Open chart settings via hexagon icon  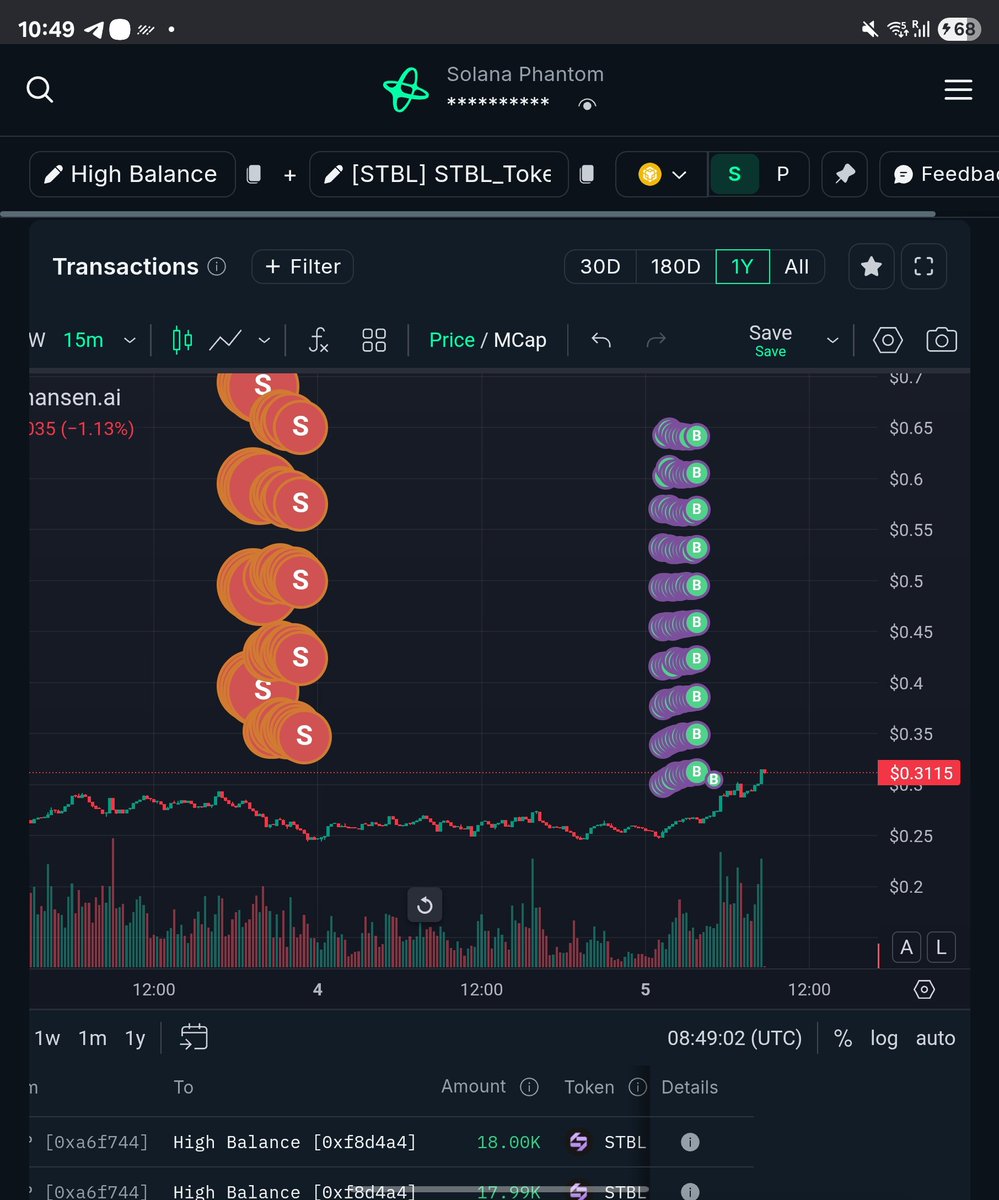point(886,340)
